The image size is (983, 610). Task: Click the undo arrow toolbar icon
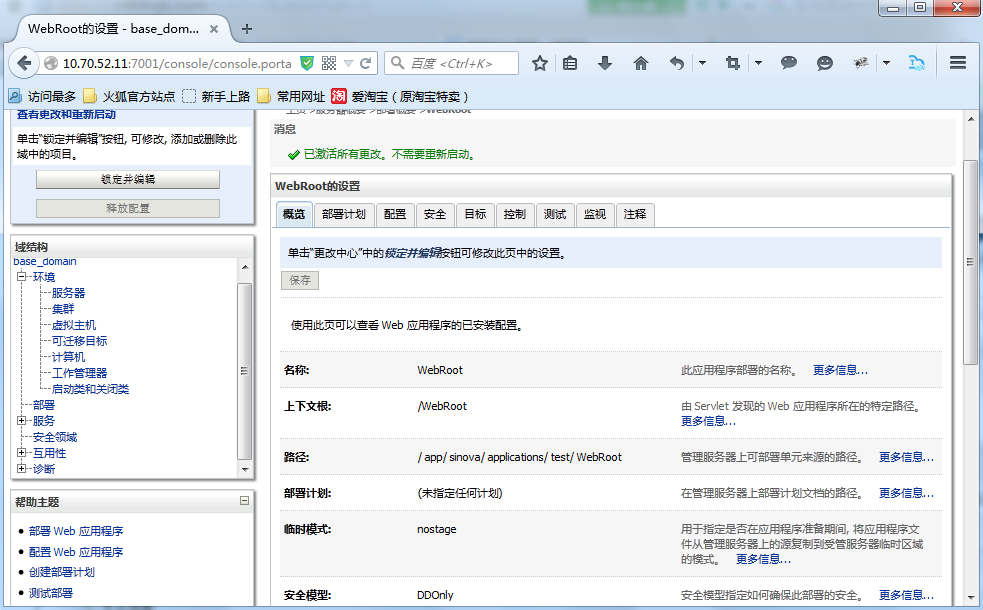[x=676, y=63]
